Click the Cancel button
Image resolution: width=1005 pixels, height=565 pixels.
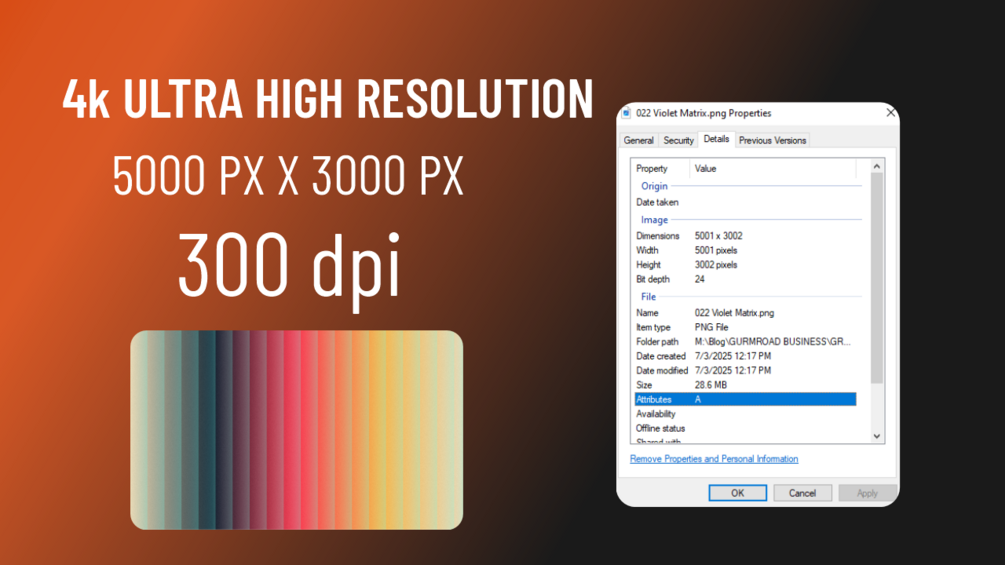tap(802, 493)
